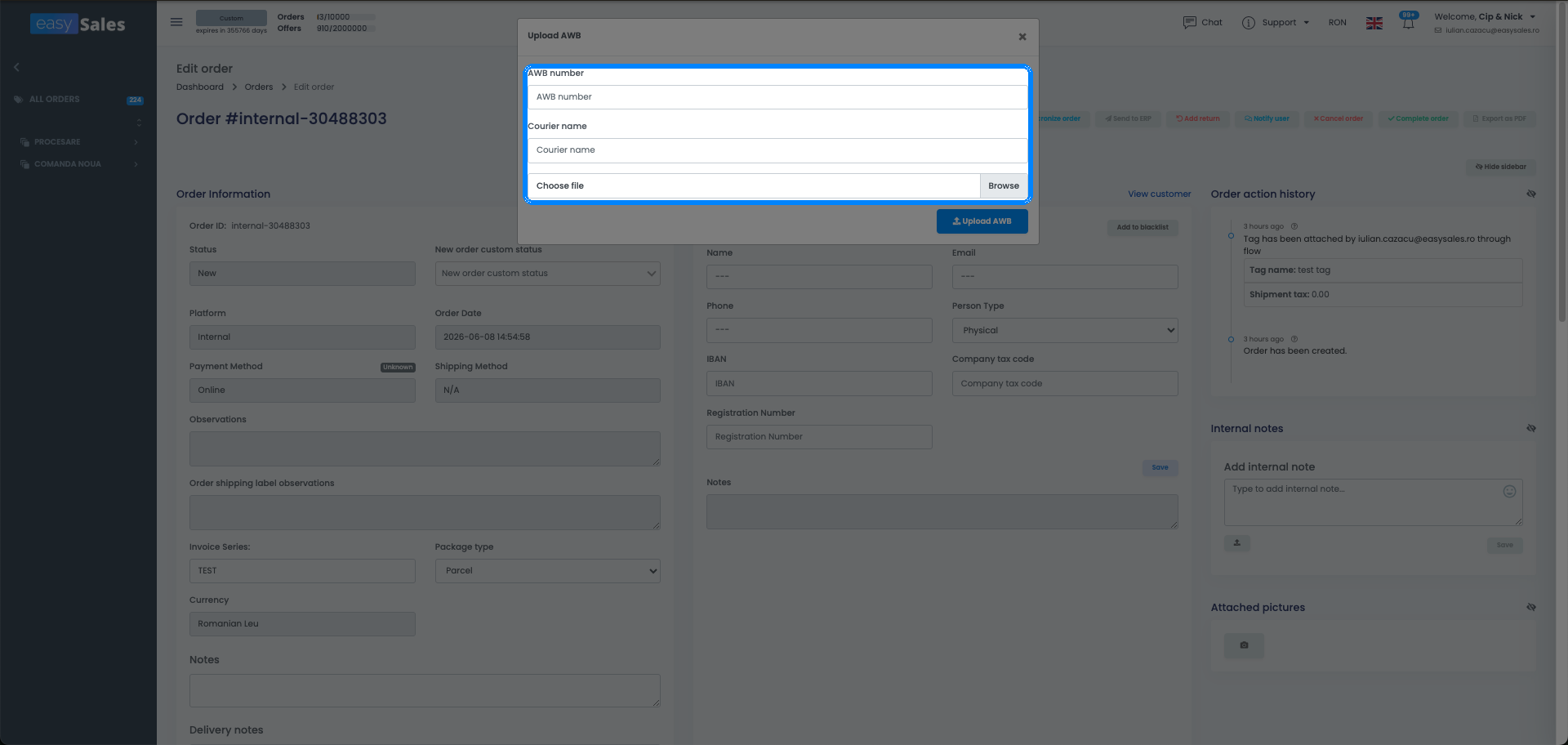Click the Invoice Series TEST field
Viewport: 1568px width, 745px height.
tap(302, 571)
